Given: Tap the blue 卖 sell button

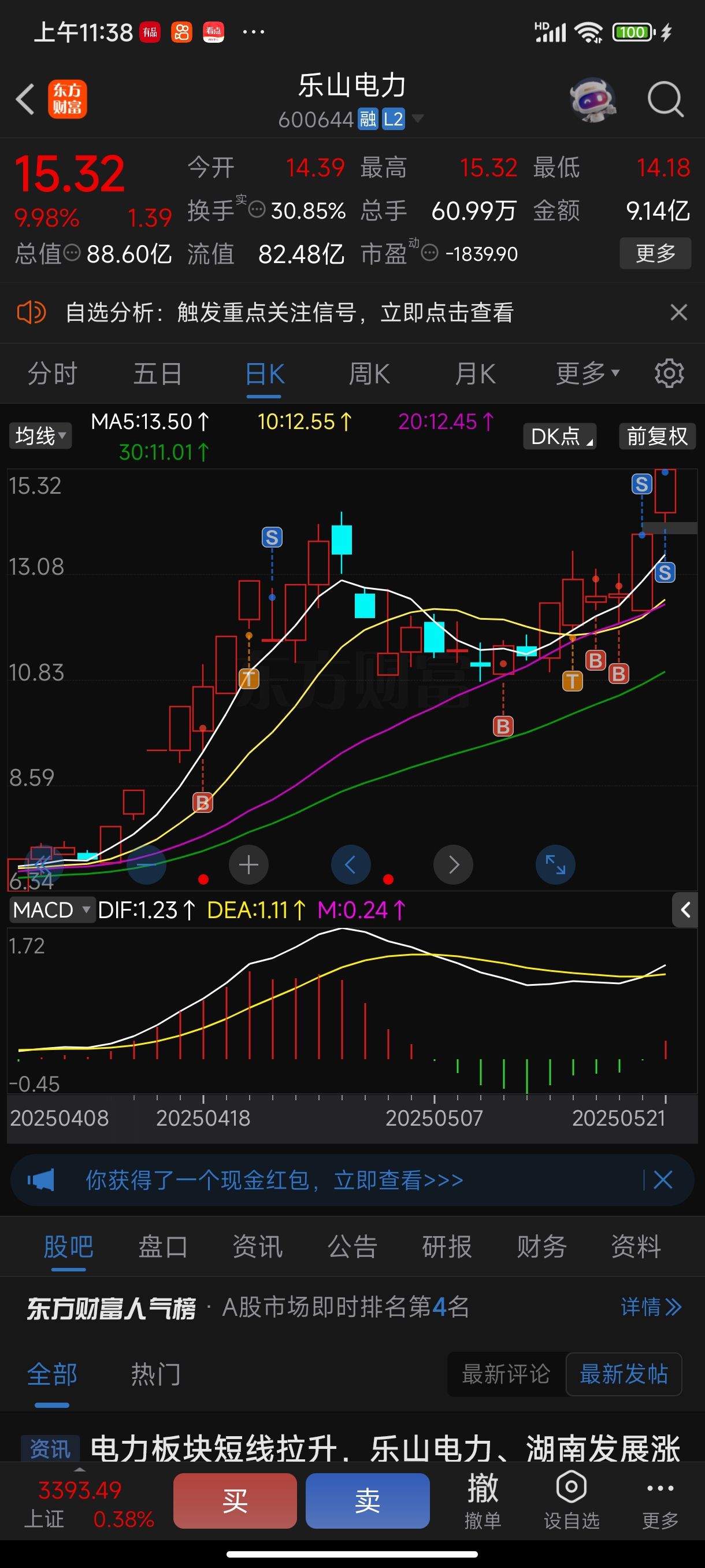Looking at the screenshot, I should 368,1500.
